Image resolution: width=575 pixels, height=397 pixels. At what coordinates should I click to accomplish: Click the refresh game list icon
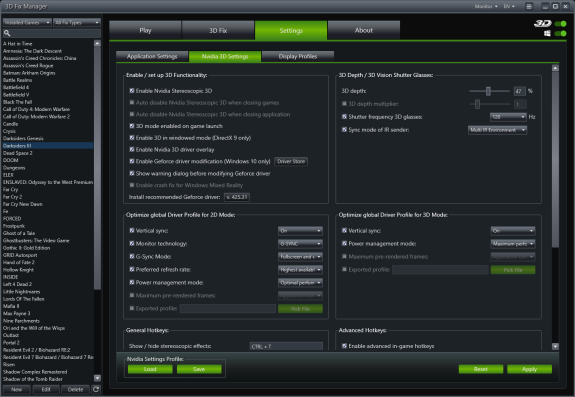pyautogui.click(x=96, y=389)
